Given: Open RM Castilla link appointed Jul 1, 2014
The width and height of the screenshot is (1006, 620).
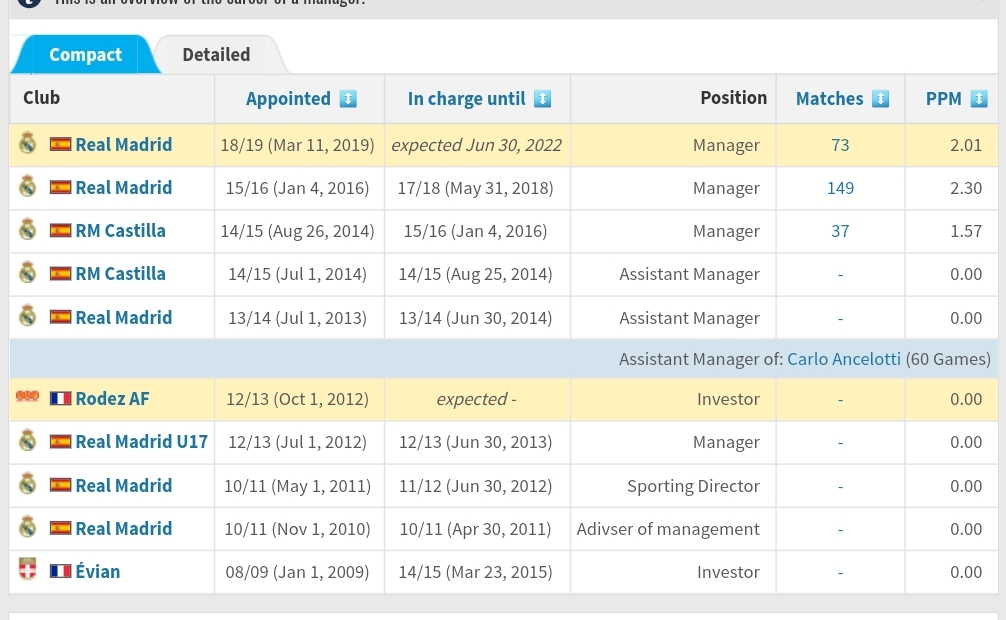Looking at the screenshot, I should point(121,273).
